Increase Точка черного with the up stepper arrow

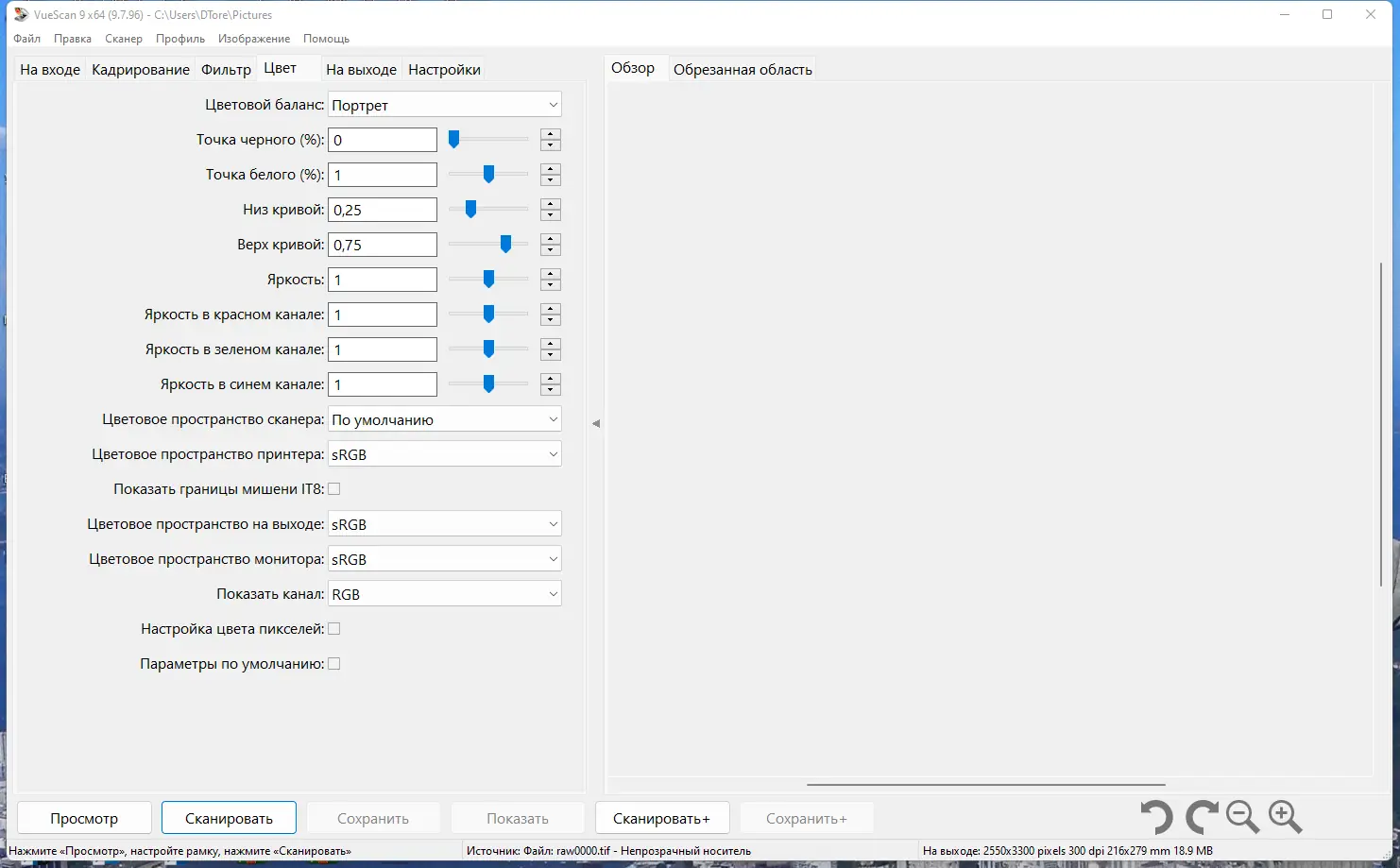coord(551,134)
